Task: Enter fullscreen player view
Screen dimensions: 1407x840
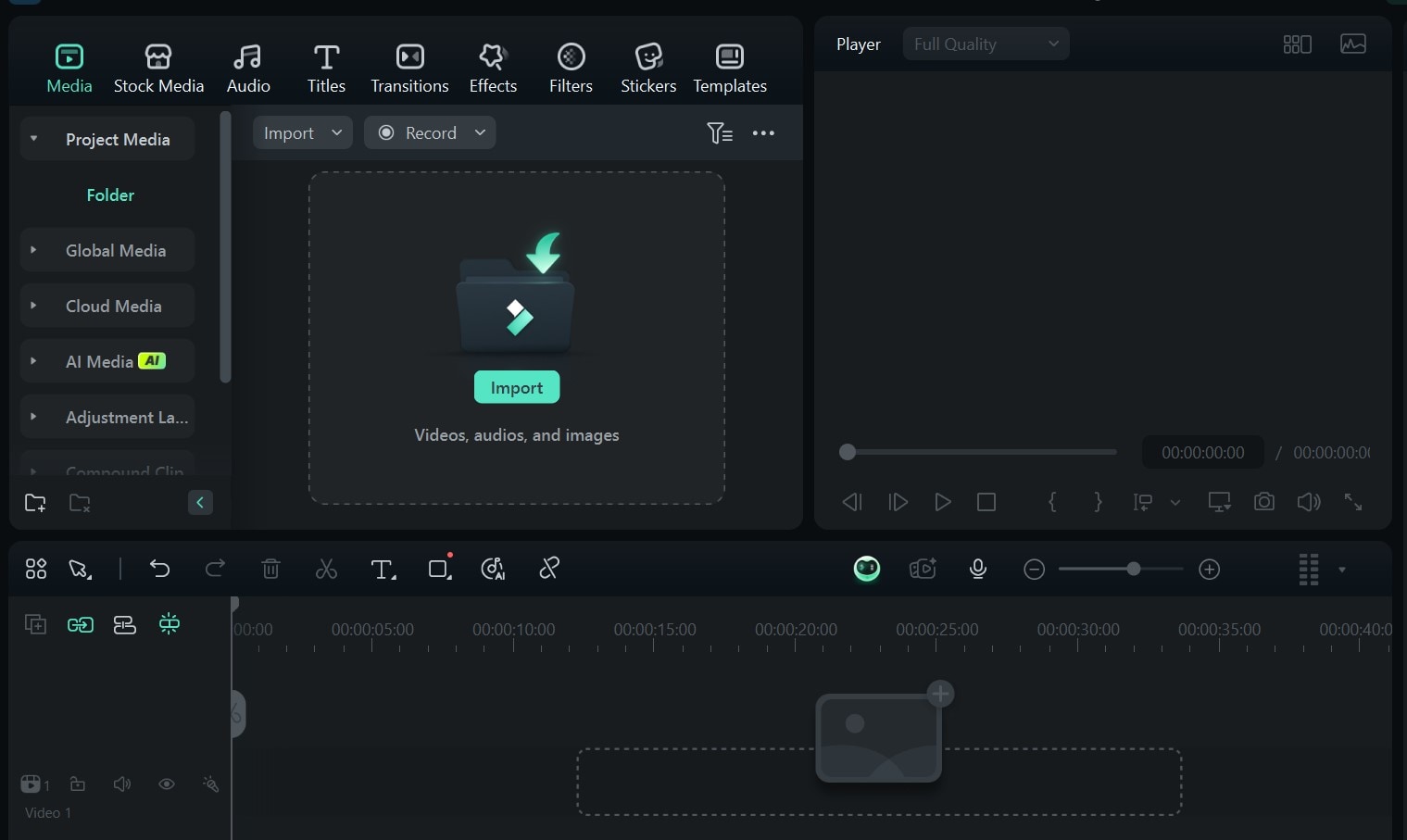Action: (1353, 502)
